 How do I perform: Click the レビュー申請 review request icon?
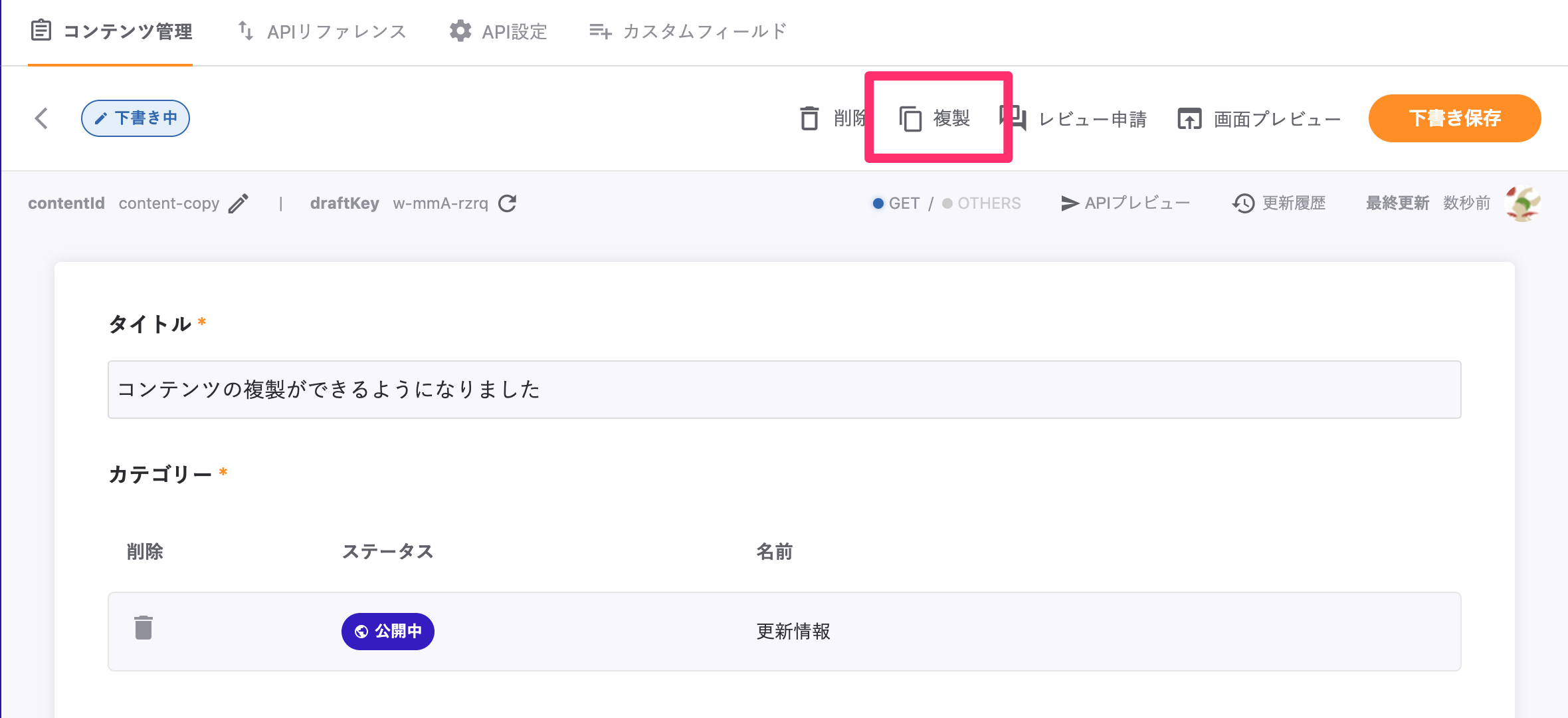coord(1014,118)
